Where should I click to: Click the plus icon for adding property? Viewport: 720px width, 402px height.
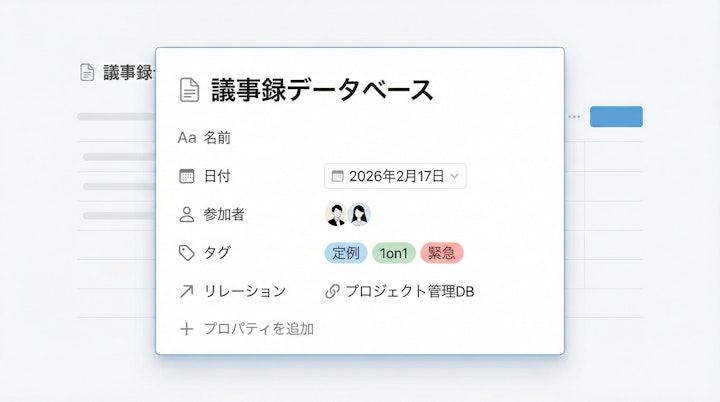[186, 329]
